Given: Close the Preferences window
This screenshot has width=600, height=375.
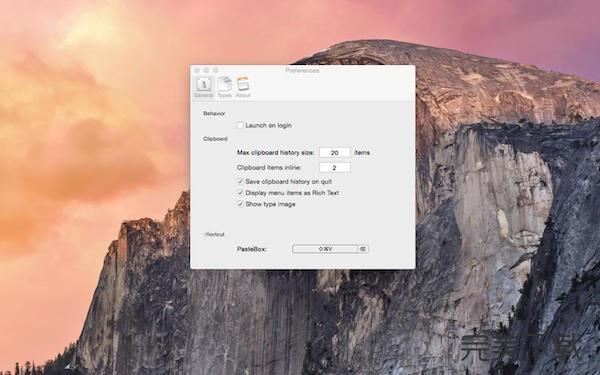Looking at the screenshot, I should click(x=197, y=70).
